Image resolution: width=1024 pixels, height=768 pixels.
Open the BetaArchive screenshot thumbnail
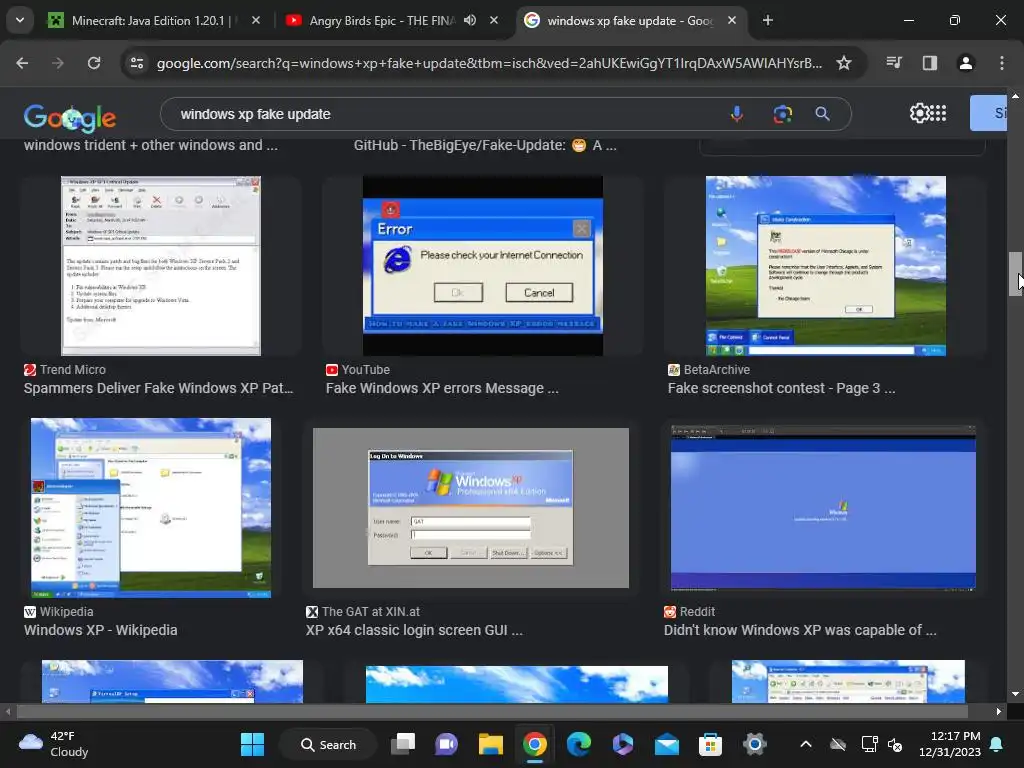click(x=825, y=266)
